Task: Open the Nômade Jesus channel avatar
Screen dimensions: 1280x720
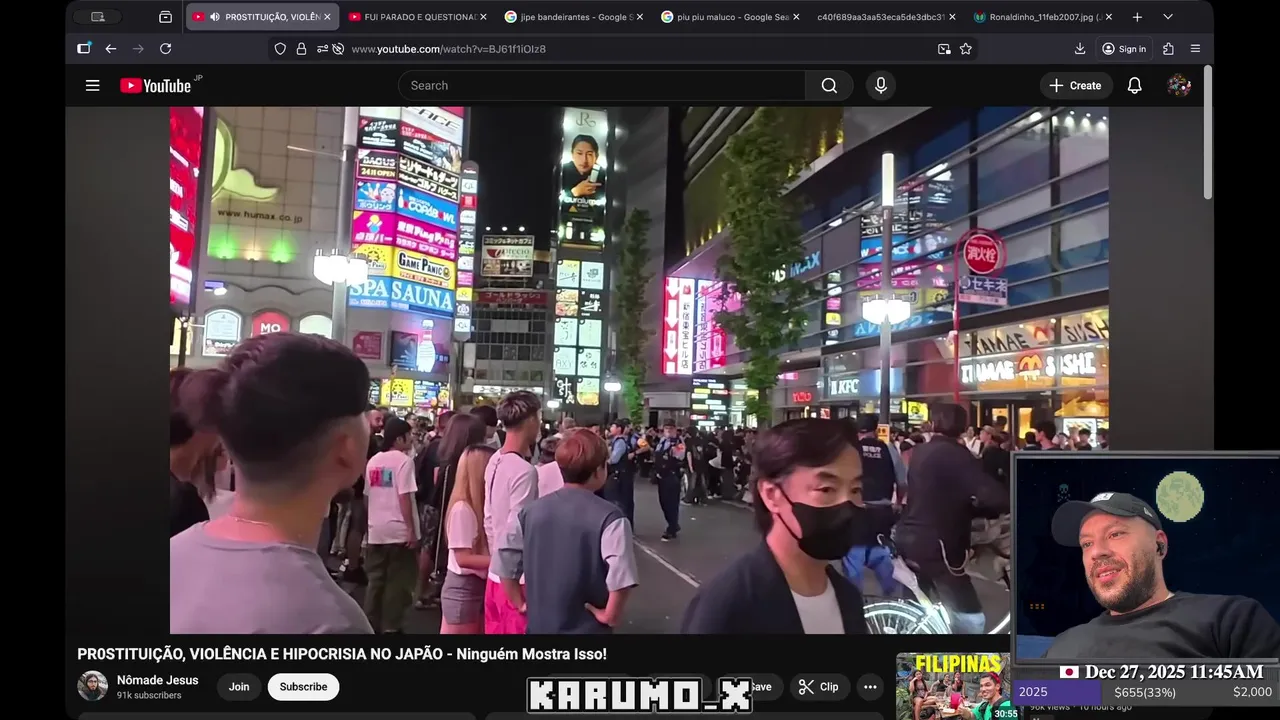Action: (x=93, y=686)
